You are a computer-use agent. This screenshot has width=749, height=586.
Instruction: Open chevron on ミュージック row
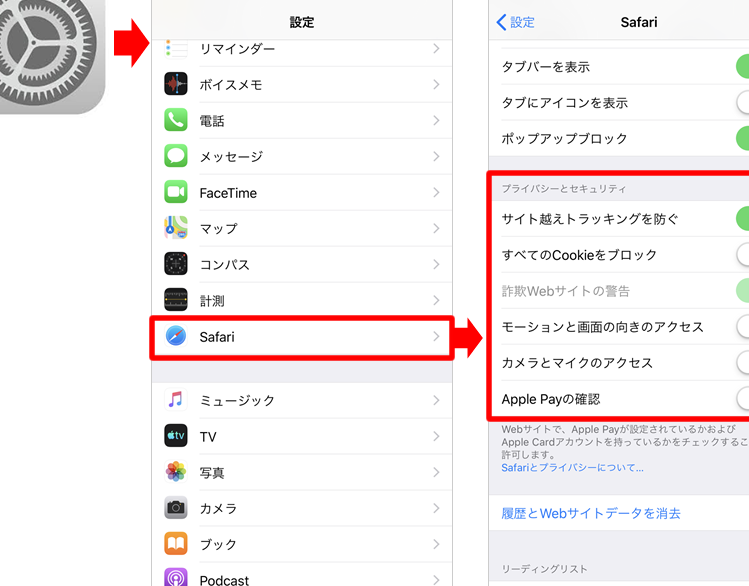pyautogui.click(x=436, y=400)
